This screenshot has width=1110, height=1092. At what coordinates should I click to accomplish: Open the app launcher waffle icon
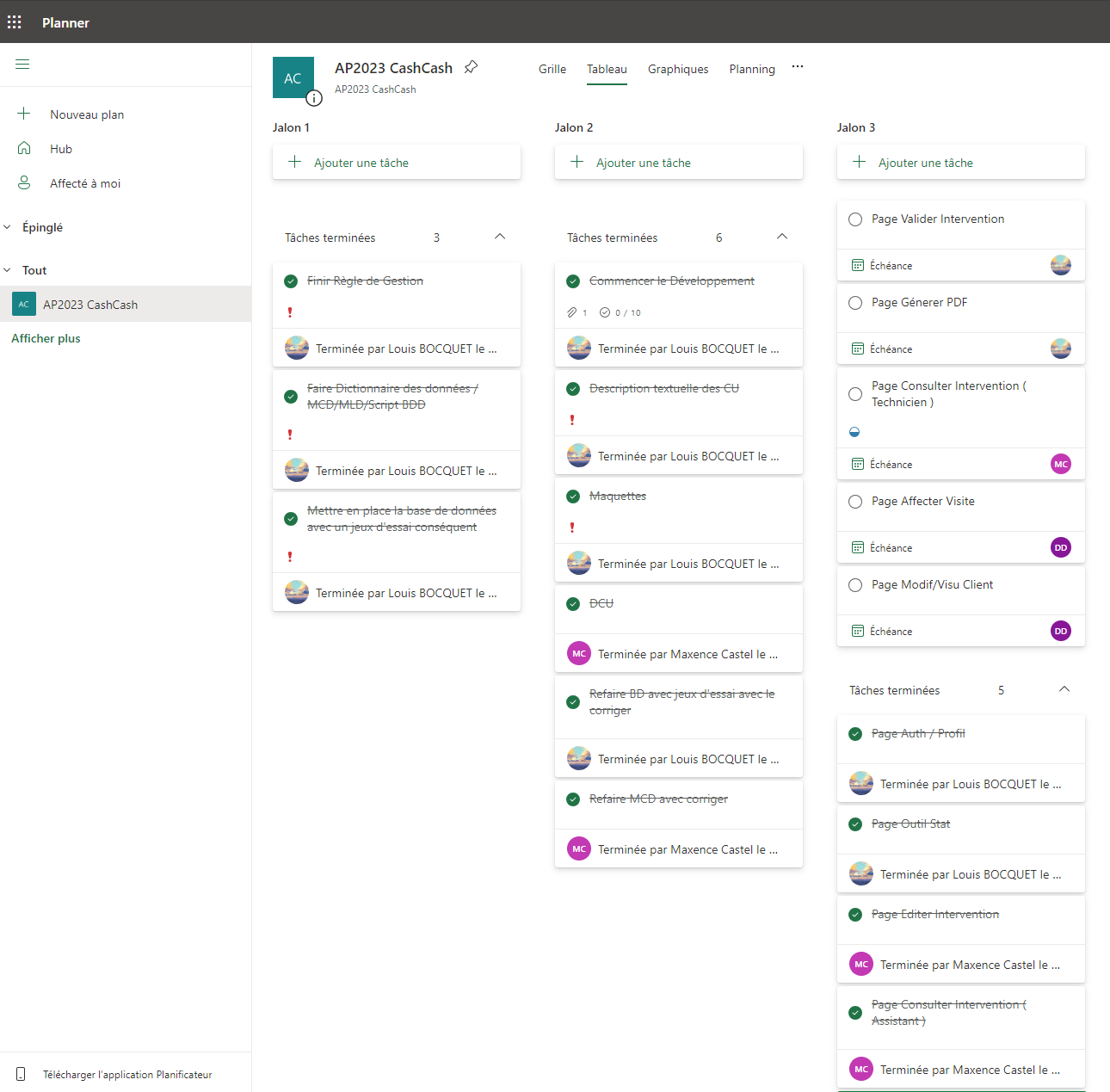(15, 22)
